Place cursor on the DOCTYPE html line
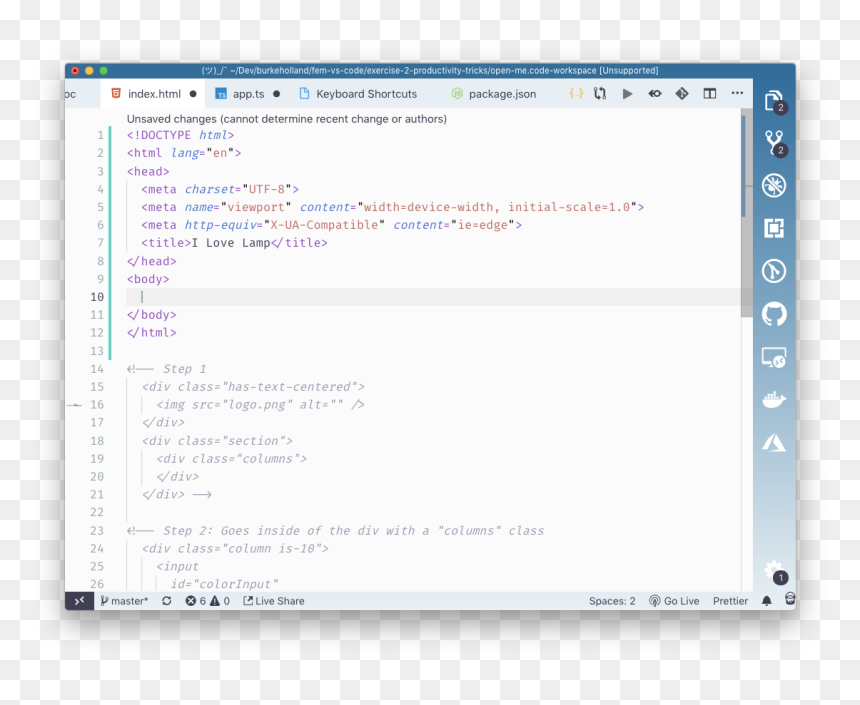 (x=180, y=135)
